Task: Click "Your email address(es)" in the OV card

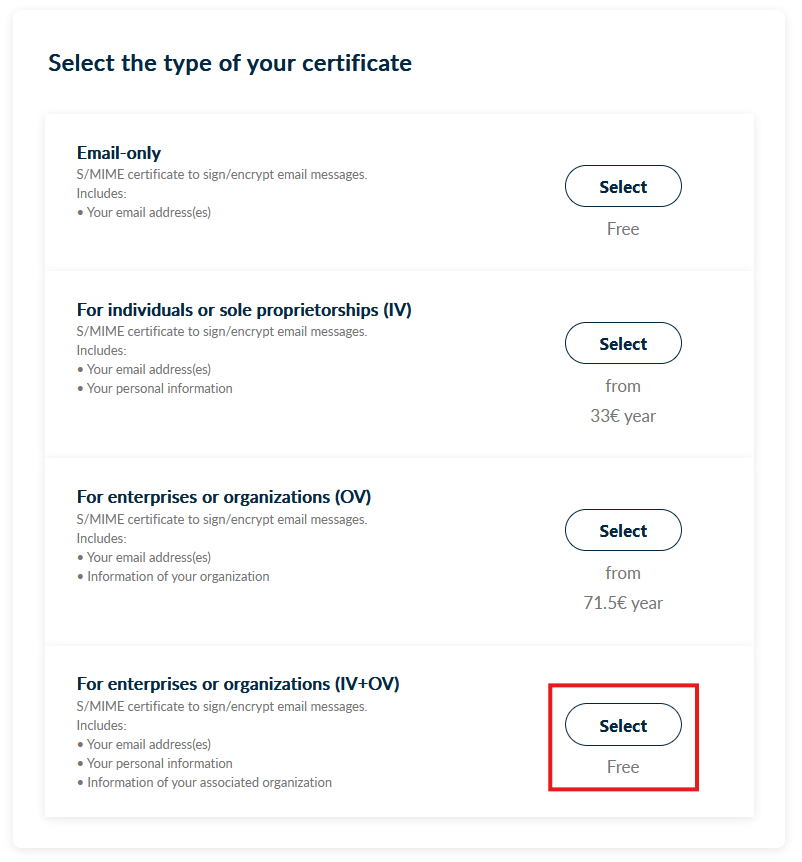Action: click(148, 557)
